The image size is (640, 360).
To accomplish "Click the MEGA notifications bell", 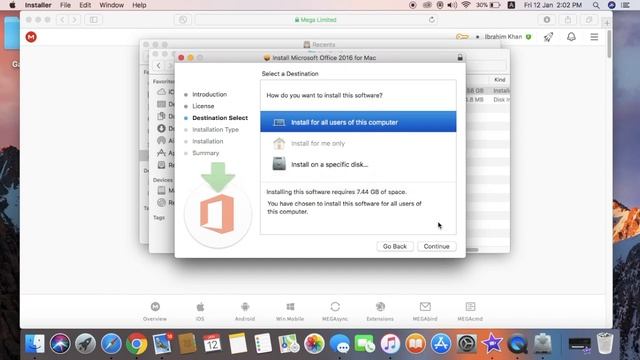I will pyautogui.click(x=571, y=37).
